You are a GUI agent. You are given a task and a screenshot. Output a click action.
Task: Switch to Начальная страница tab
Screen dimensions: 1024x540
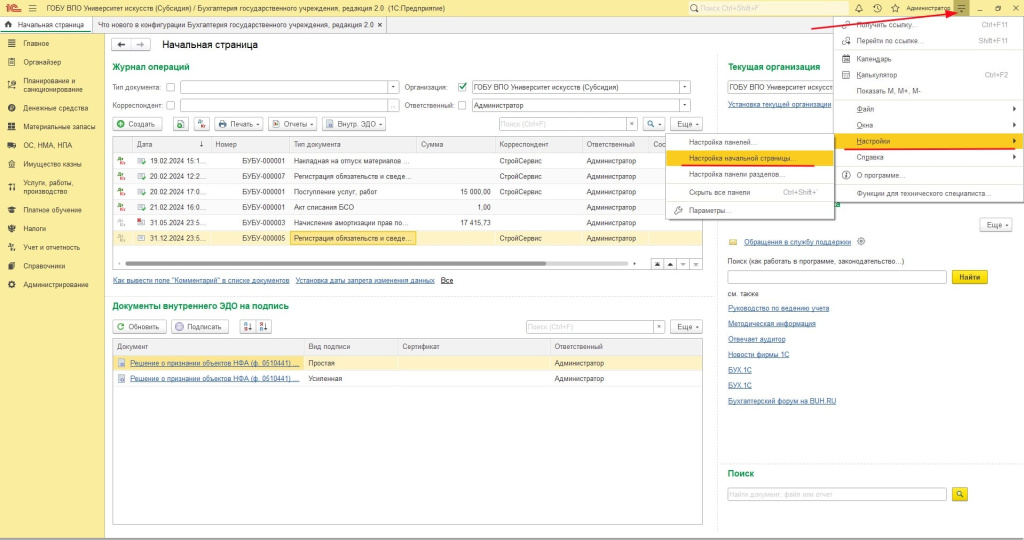45,25
